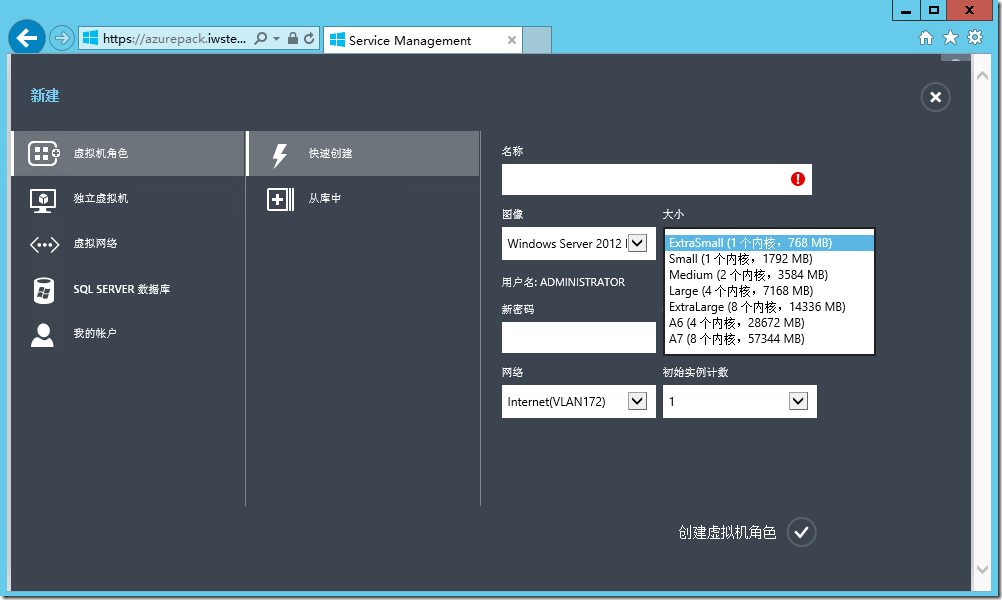Choose SQL SERVER 数据库 menu label
This screenshot has height=600, width=1002.
[121, 289]
